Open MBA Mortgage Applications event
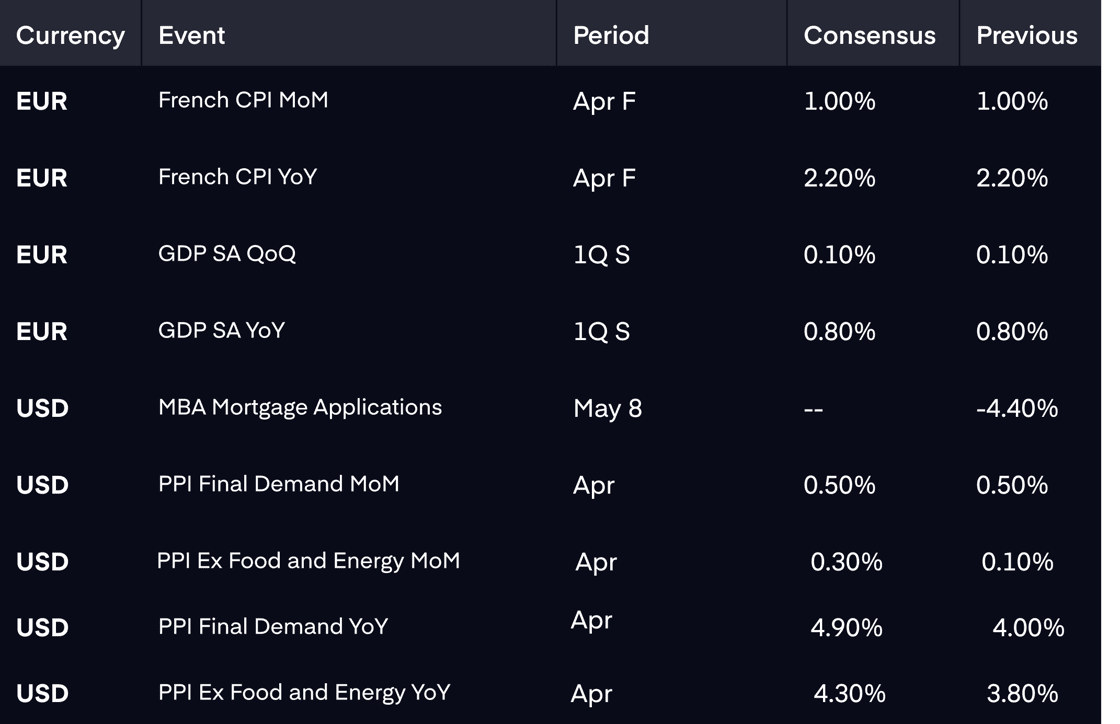1120x724 pixels. pyautogui.click(x=300, y=407)
